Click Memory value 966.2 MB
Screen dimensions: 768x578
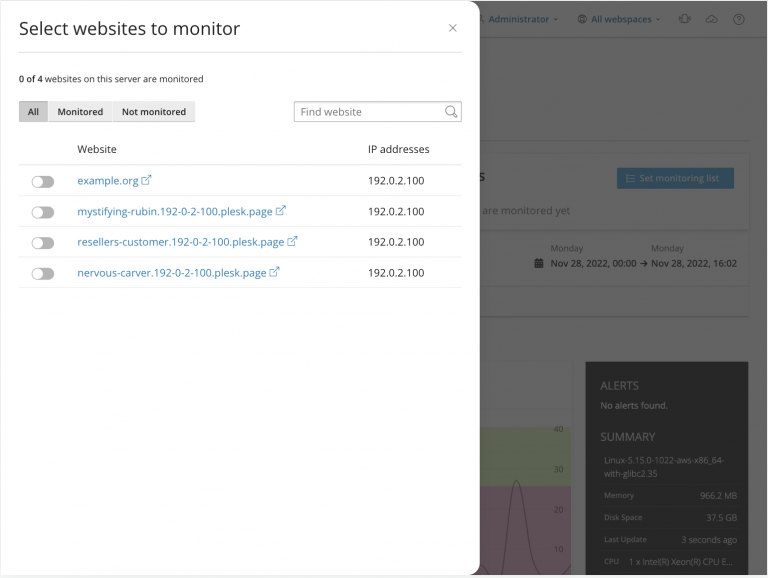click(x=719, y=496)
